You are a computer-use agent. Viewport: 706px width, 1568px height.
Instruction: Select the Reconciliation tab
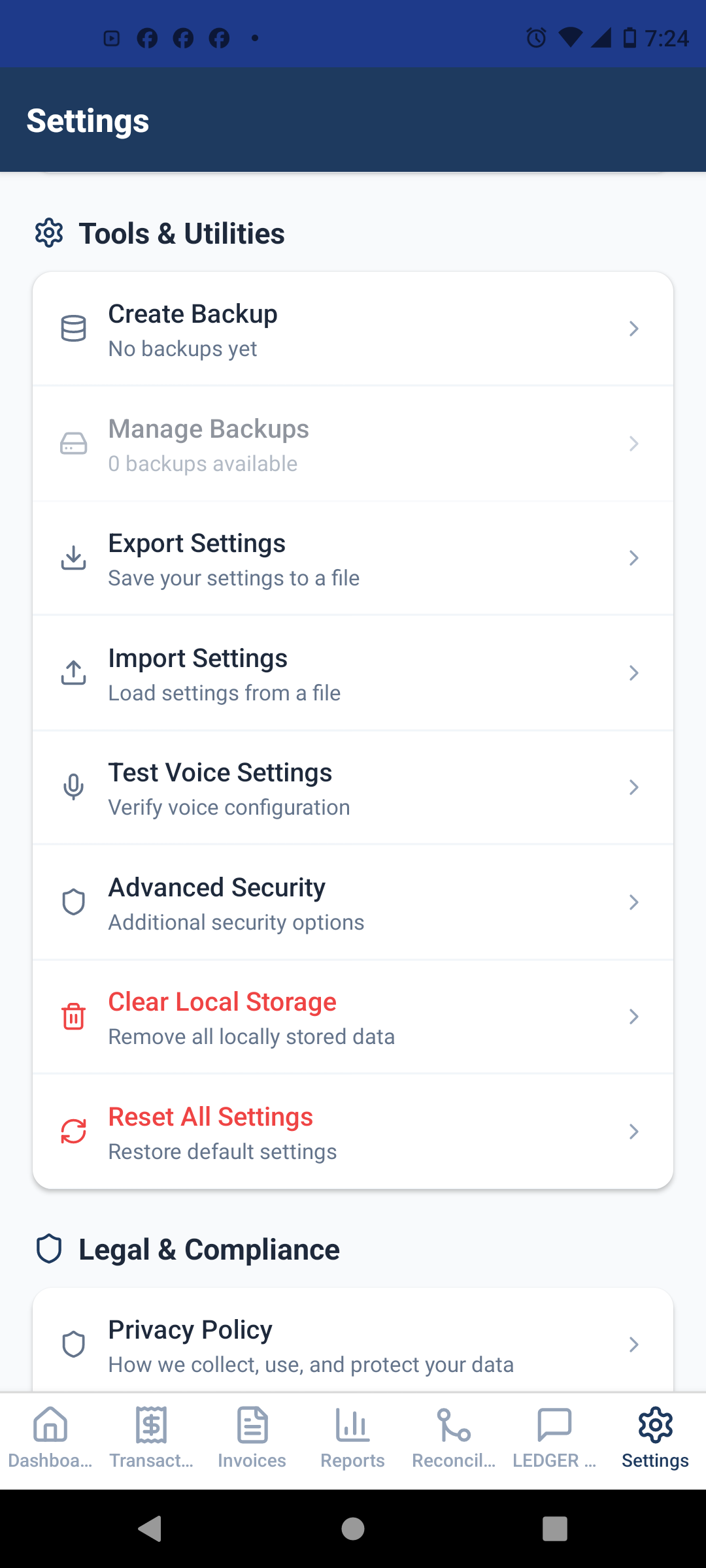pyautogui.click(x=454, y=1437)
